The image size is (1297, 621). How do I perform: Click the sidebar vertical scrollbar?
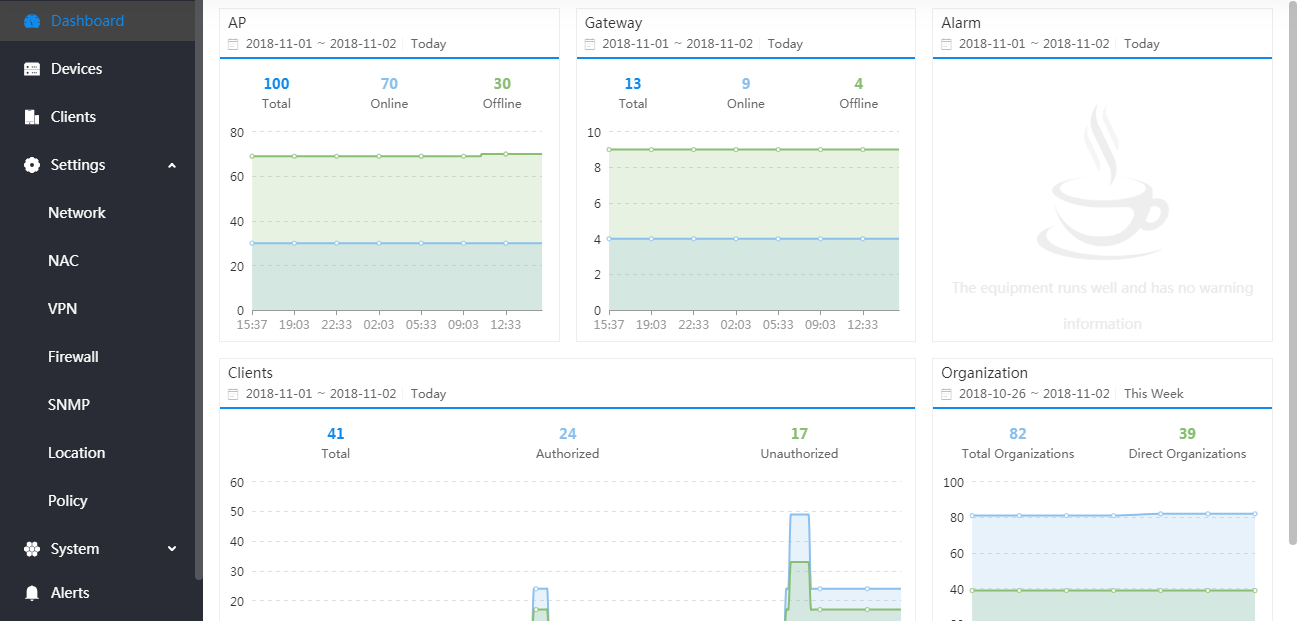click(199, 290)
